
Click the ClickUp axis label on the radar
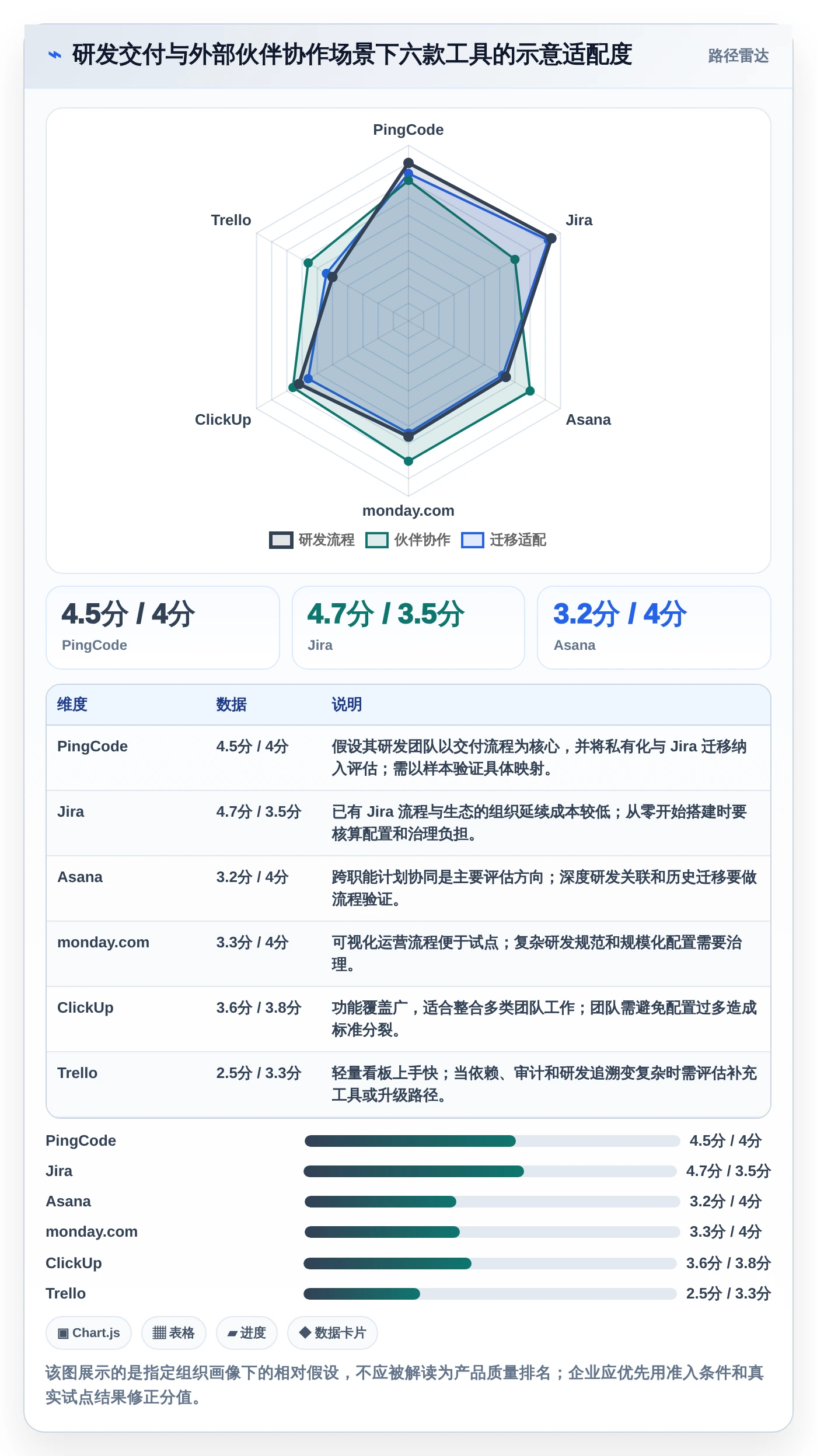tap(223, 419)
